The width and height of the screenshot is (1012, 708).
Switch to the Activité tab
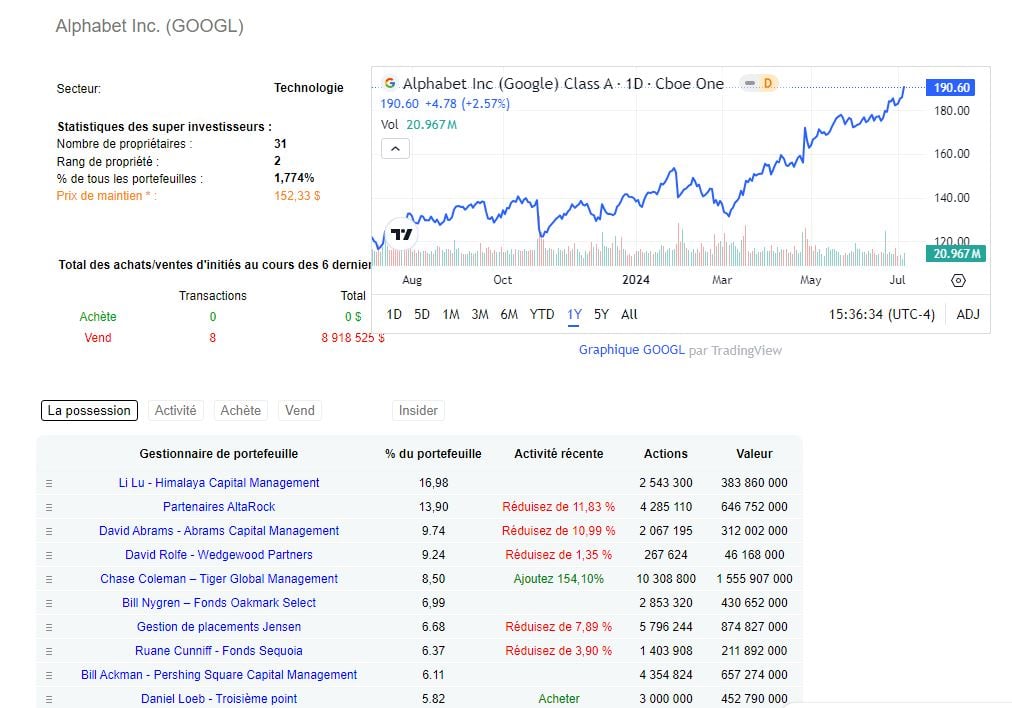pyautogui.click(x=176, y=410)
